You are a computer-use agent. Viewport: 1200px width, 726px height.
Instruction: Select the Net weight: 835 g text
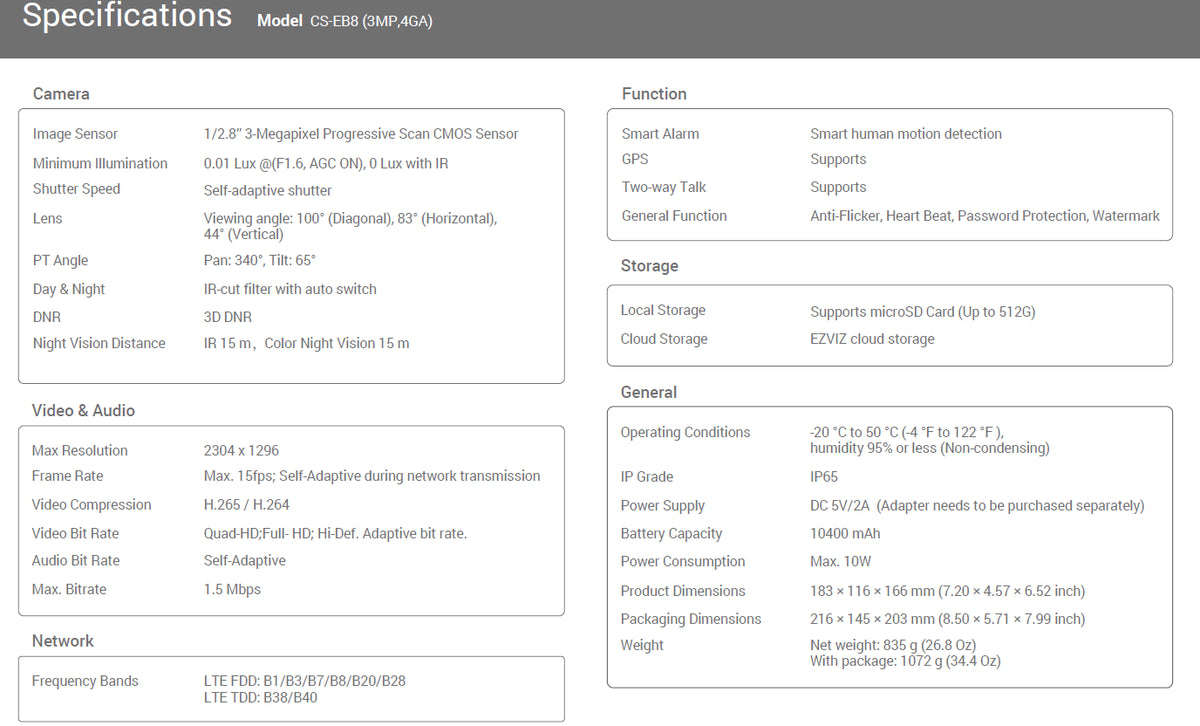(893, 646)
